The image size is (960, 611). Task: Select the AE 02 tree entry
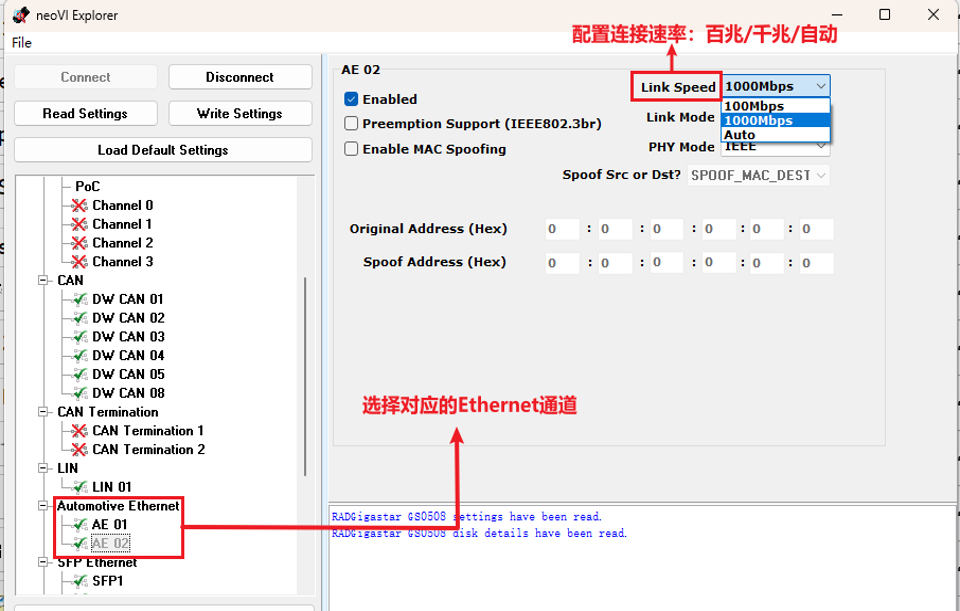click(x=110, y=543)
